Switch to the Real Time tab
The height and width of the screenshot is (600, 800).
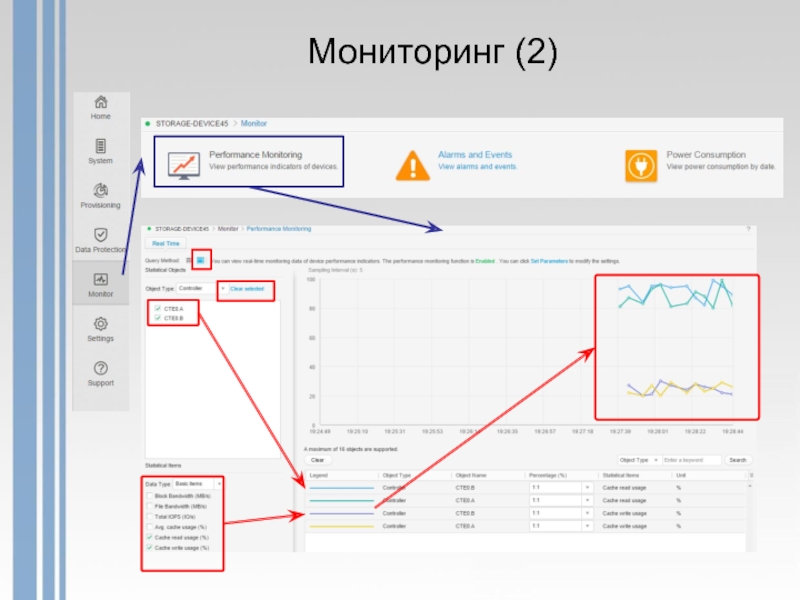[x=166, y=243]
